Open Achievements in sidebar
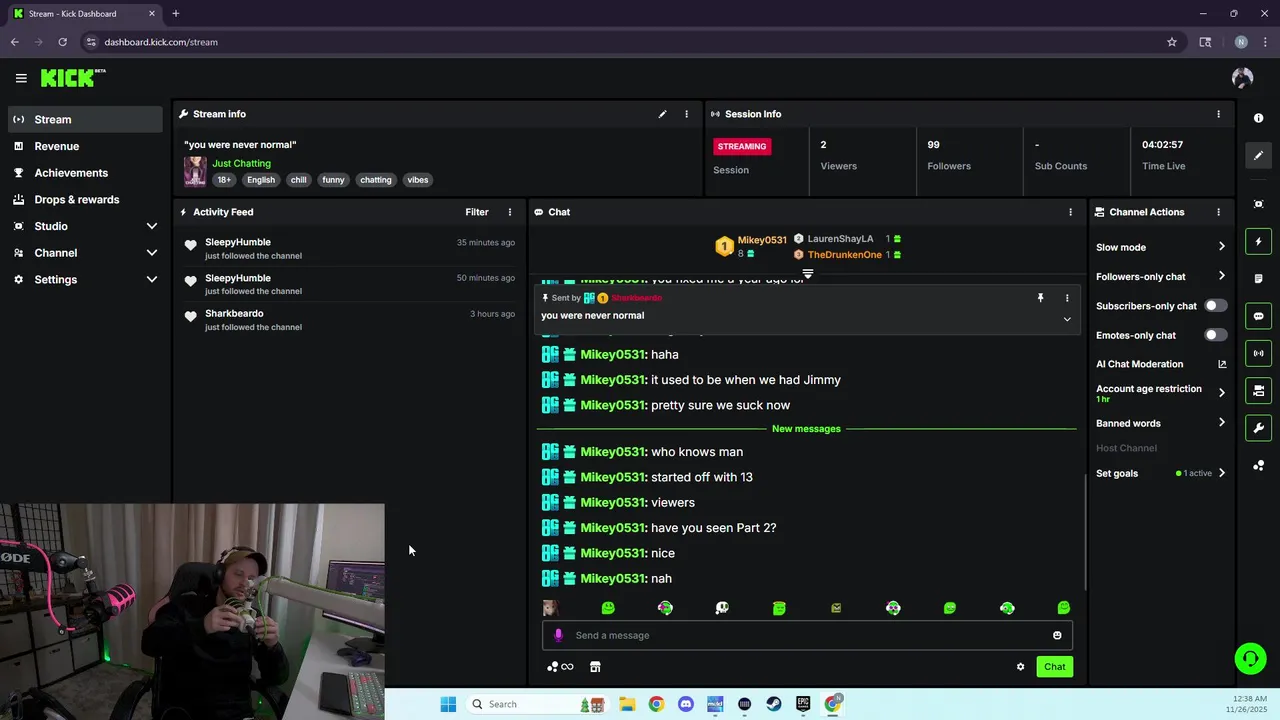Viewport: 1280px width, 720px height. [85, 173]
